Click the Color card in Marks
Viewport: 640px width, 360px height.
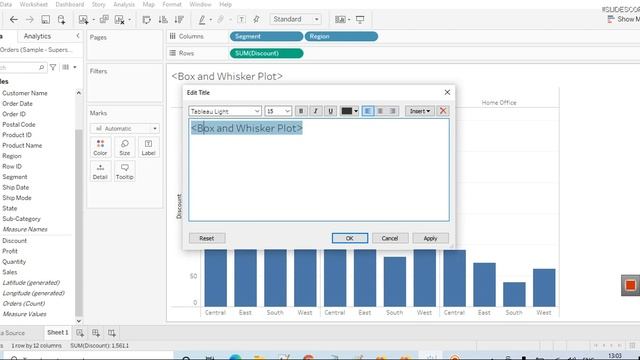[x=100, y=147]
